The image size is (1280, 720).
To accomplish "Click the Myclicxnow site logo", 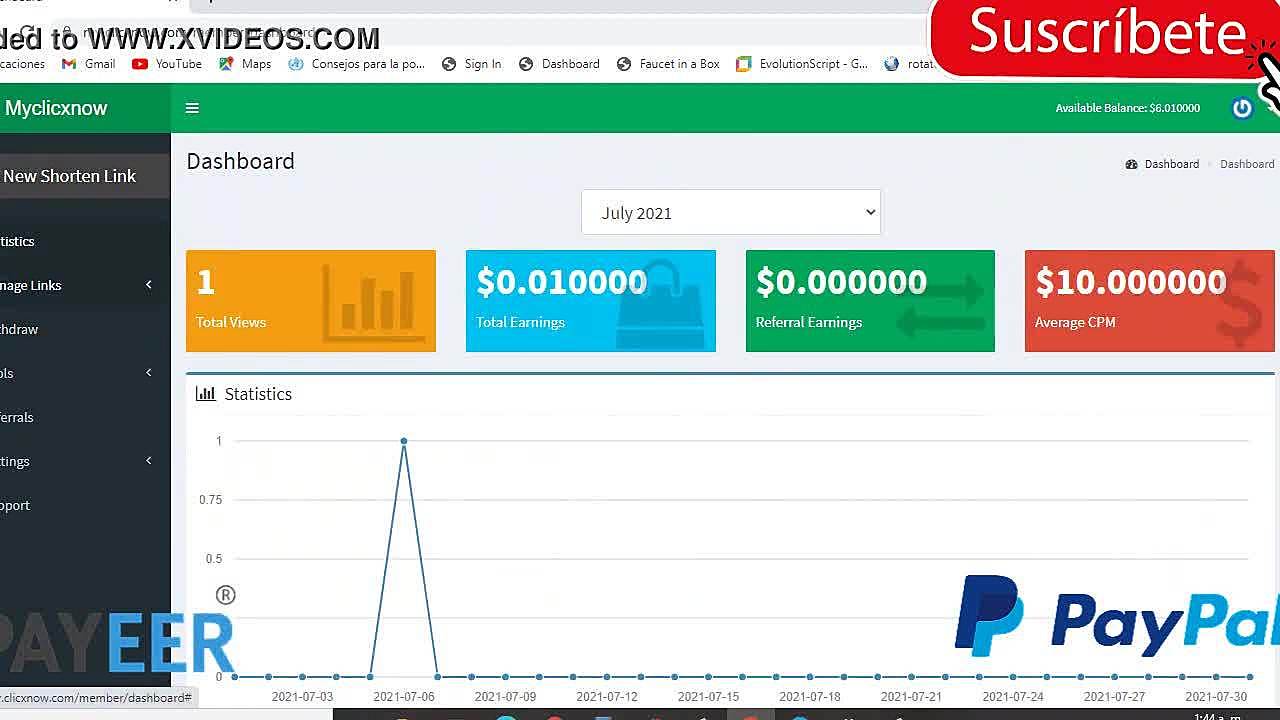I will tap(55, 108).
